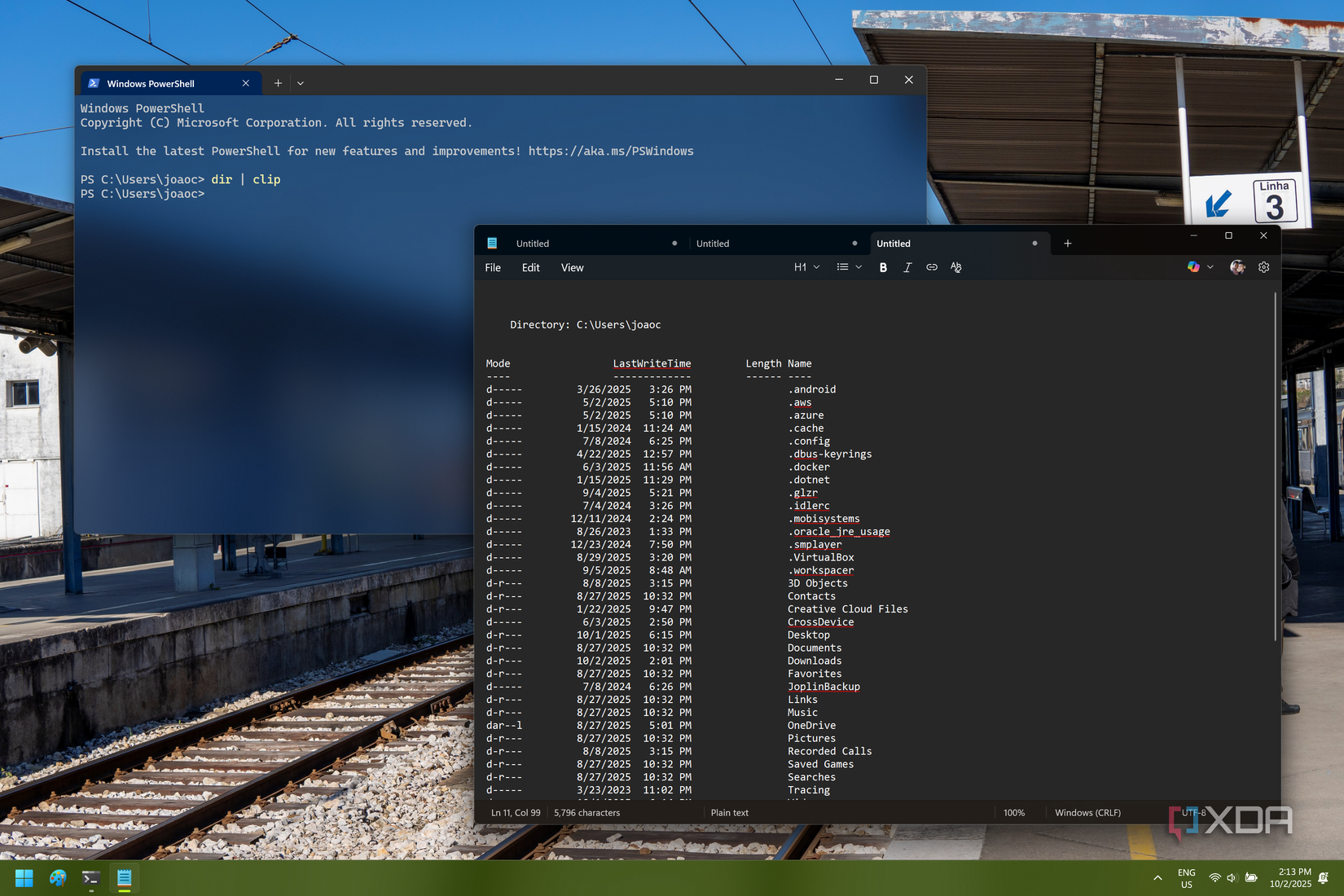Select the Terminal icon on the taskbar
Screen dimensions: 1344x896
90,878
